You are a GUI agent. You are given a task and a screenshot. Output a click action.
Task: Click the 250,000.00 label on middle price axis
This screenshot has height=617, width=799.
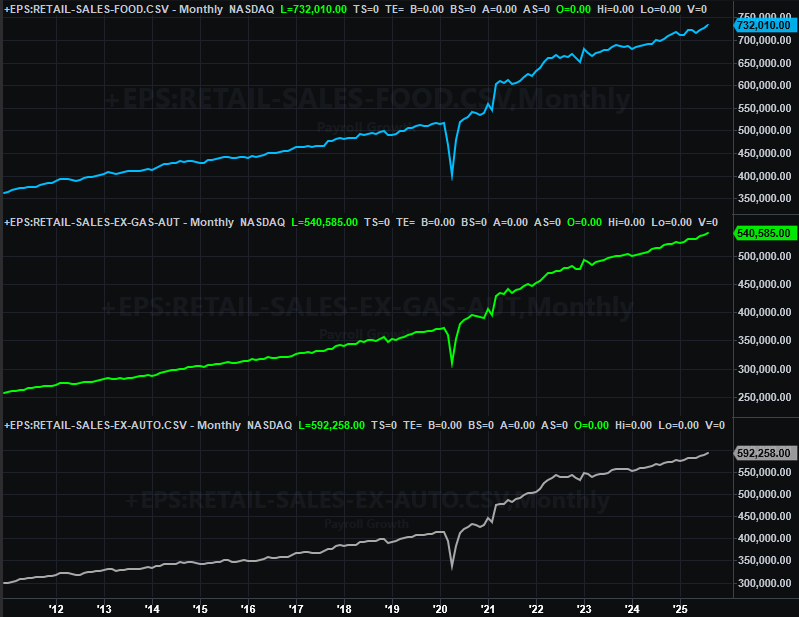765,397
